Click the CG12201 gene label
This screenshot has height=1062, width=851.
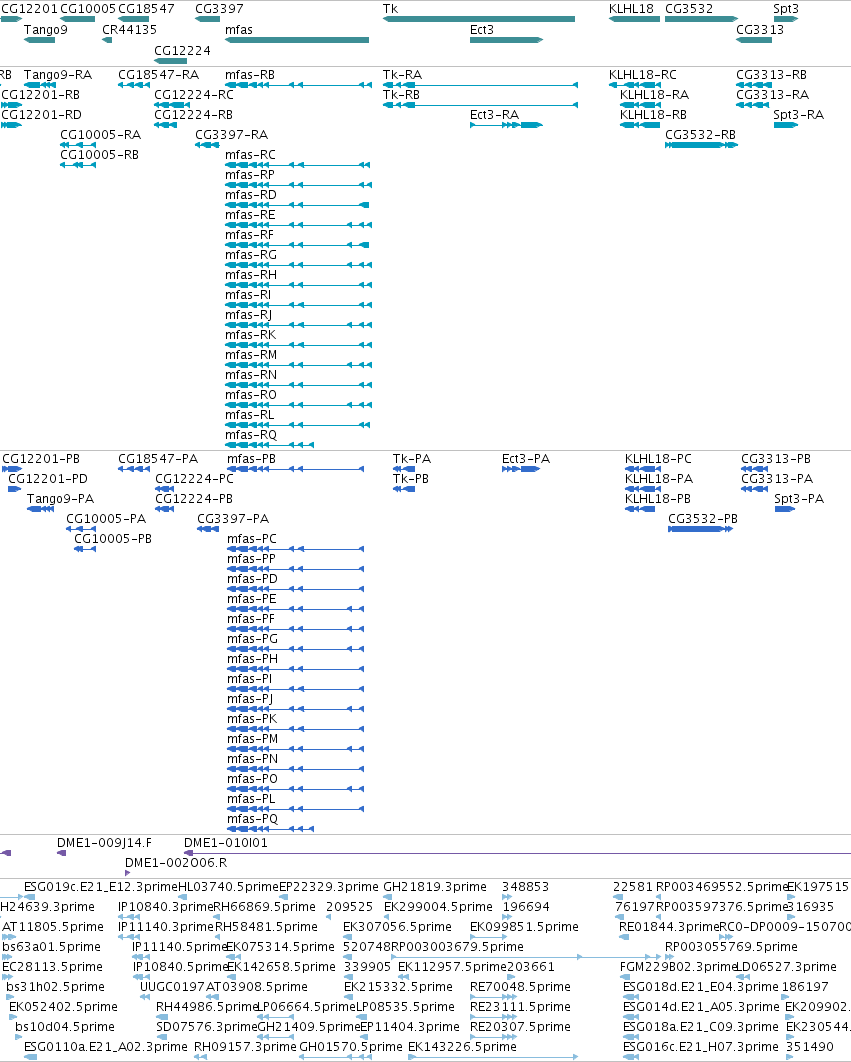coord(29,9)
